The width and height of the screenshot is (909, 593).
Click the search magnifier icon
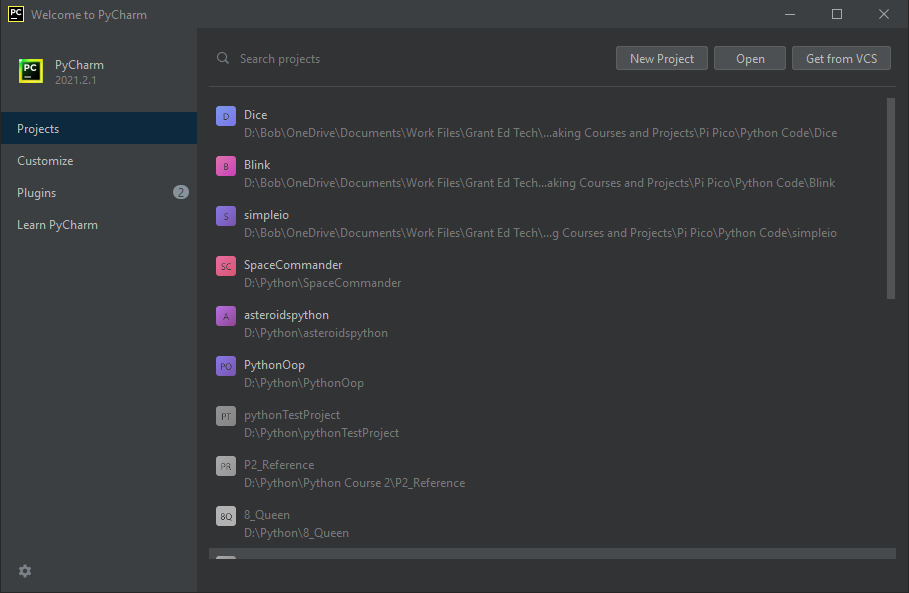[x=222, y=58]
